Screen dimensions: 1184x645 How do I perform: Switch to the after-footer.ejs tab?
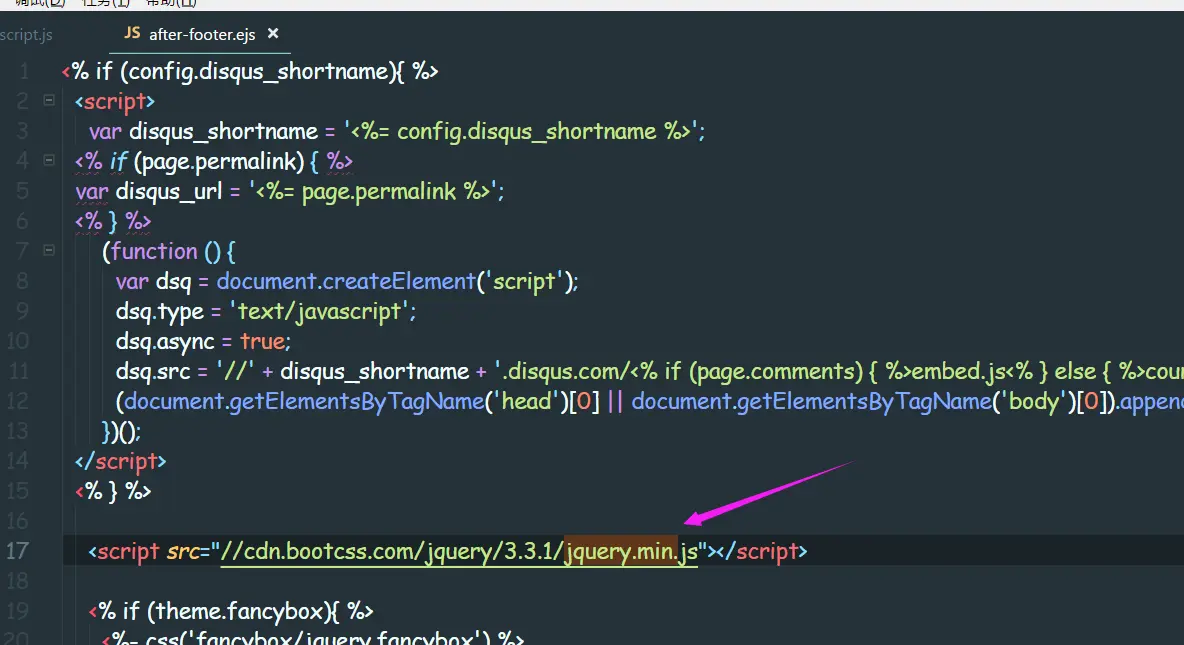pos(202,34)
